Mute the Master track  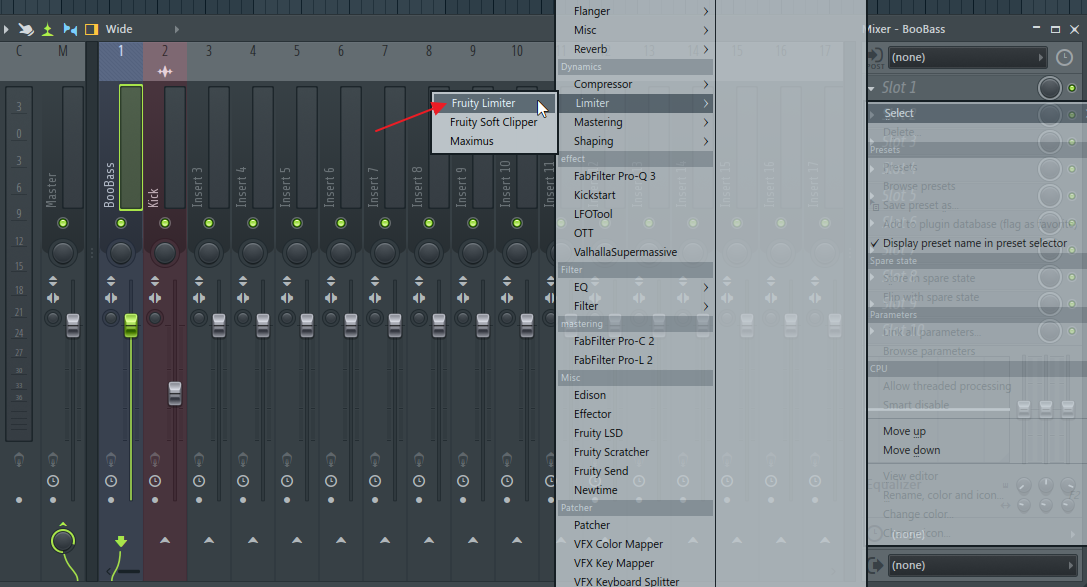[x=63, y=223]
